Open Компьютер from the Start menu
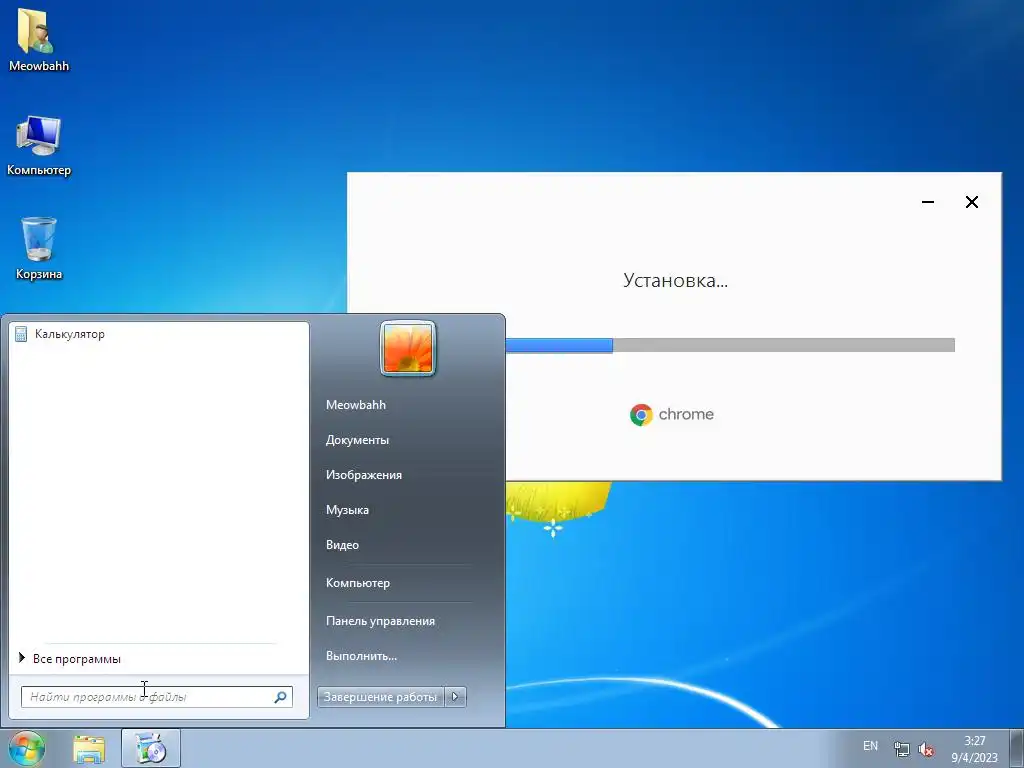 (358, 583)
